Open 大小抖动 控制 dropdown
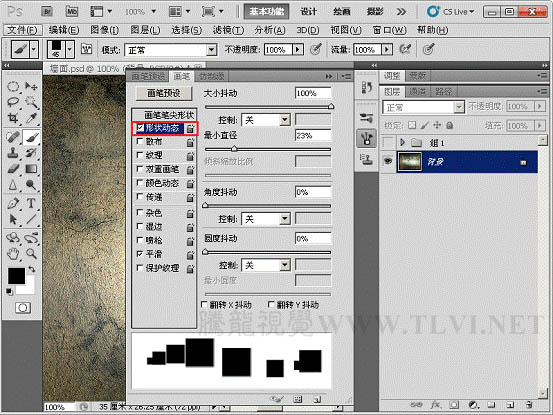Screen dimensions: 553x415 pyautogui.click(x=266, y=120)
